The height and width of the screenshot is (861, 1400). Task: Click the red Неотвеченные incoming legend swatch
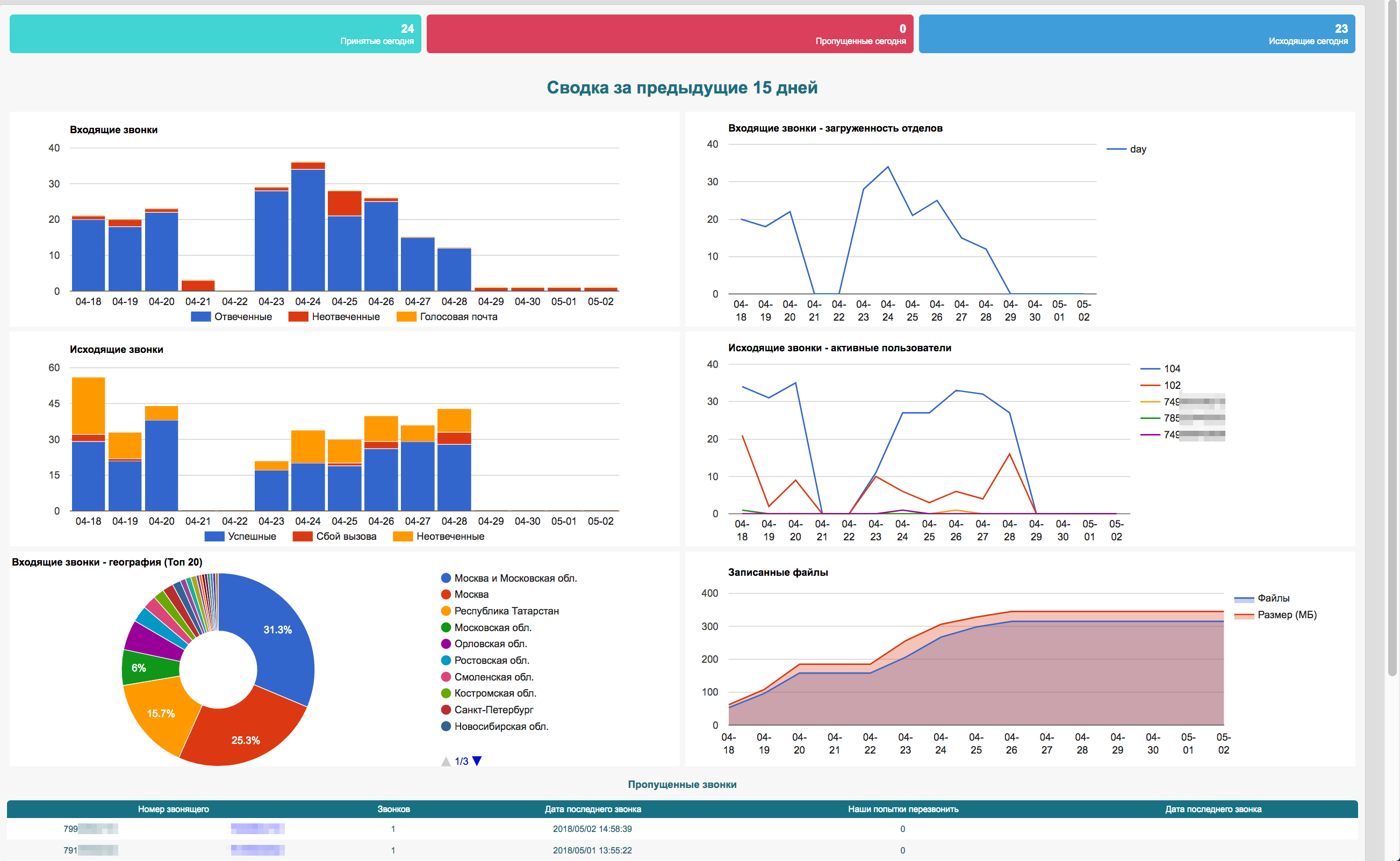click(x=298, y=316)
